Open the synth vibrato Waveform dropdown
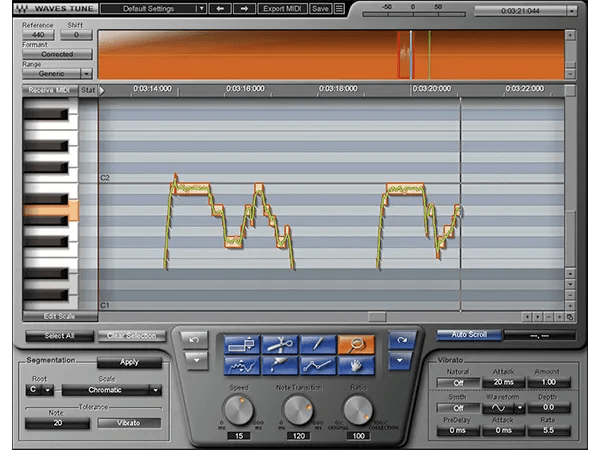The image size is (600, 450). 520,408
